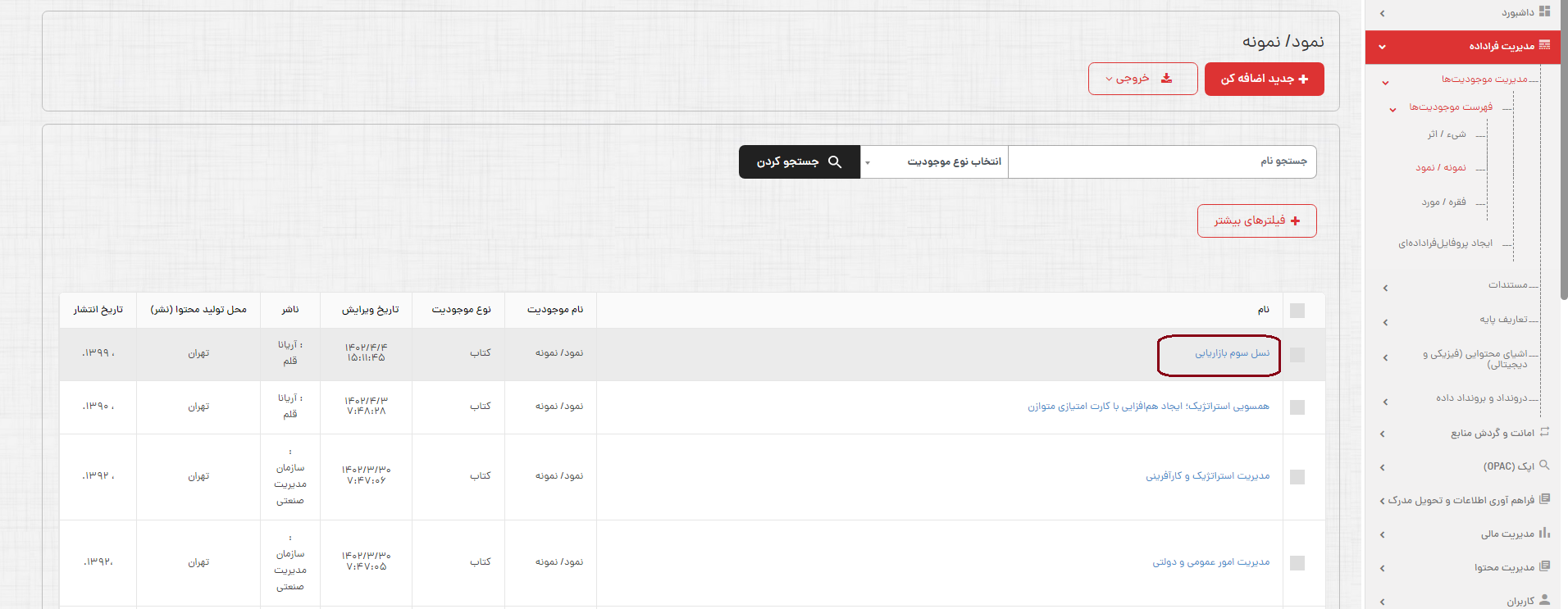Toggle the select-all checkbox in table header
Image resolution: width=1568 pixels, height=609 pixels.
1297,311
